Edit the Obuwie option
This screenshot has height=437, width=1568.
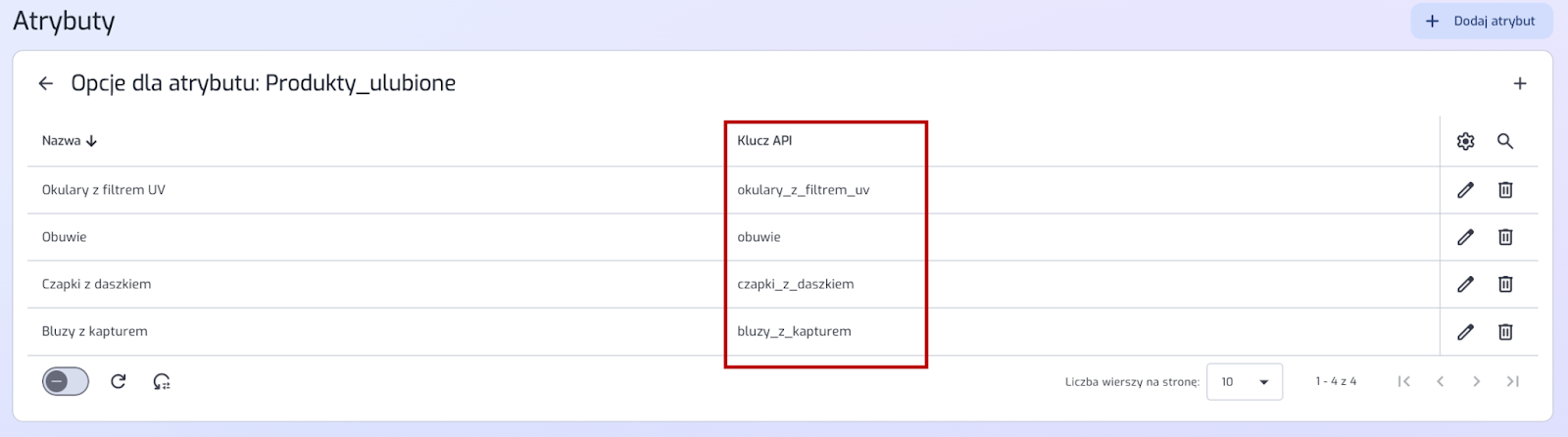point(1465,237)
